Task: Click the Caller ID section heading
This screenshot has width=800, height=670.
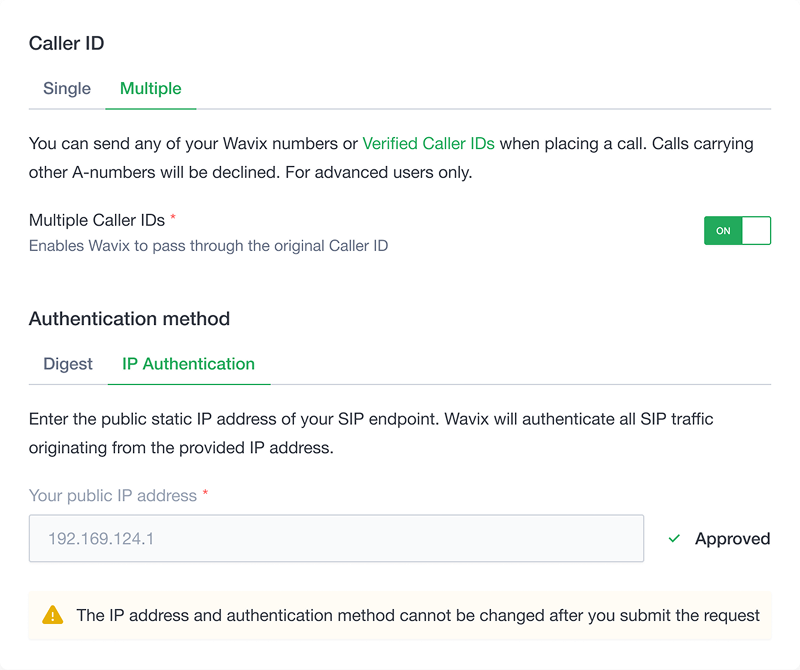Action: 67,43
